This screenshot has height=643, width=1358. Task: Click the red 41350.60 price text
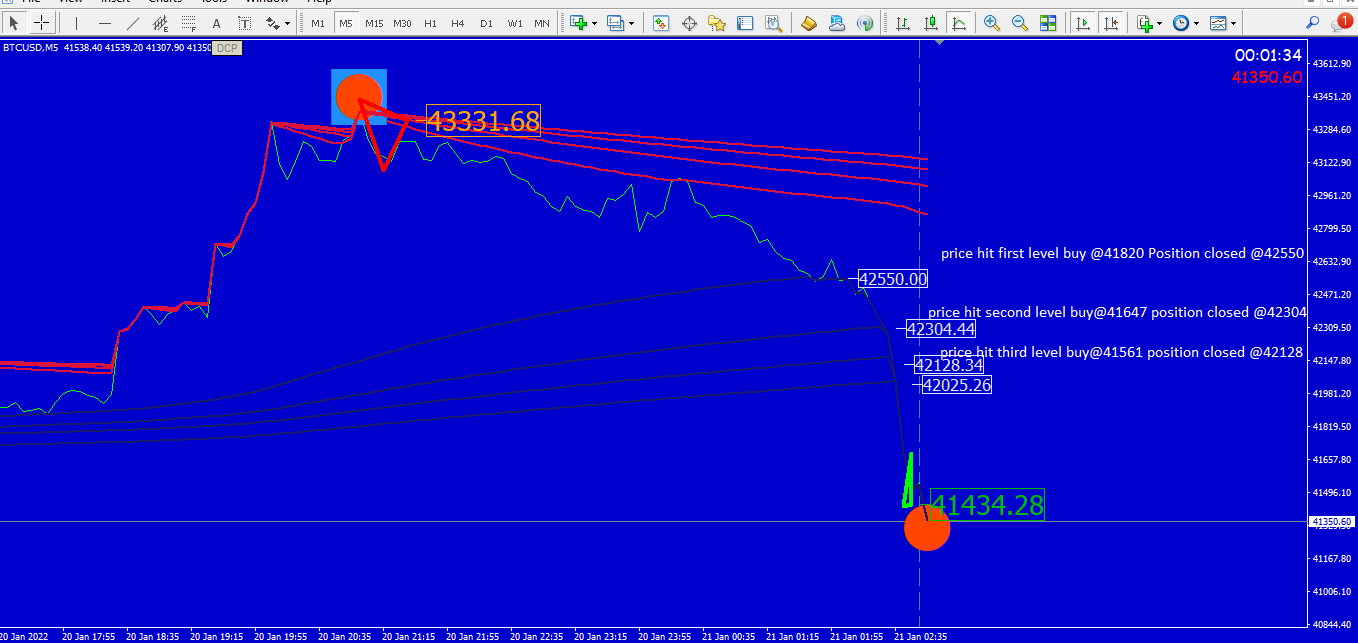1266,77
